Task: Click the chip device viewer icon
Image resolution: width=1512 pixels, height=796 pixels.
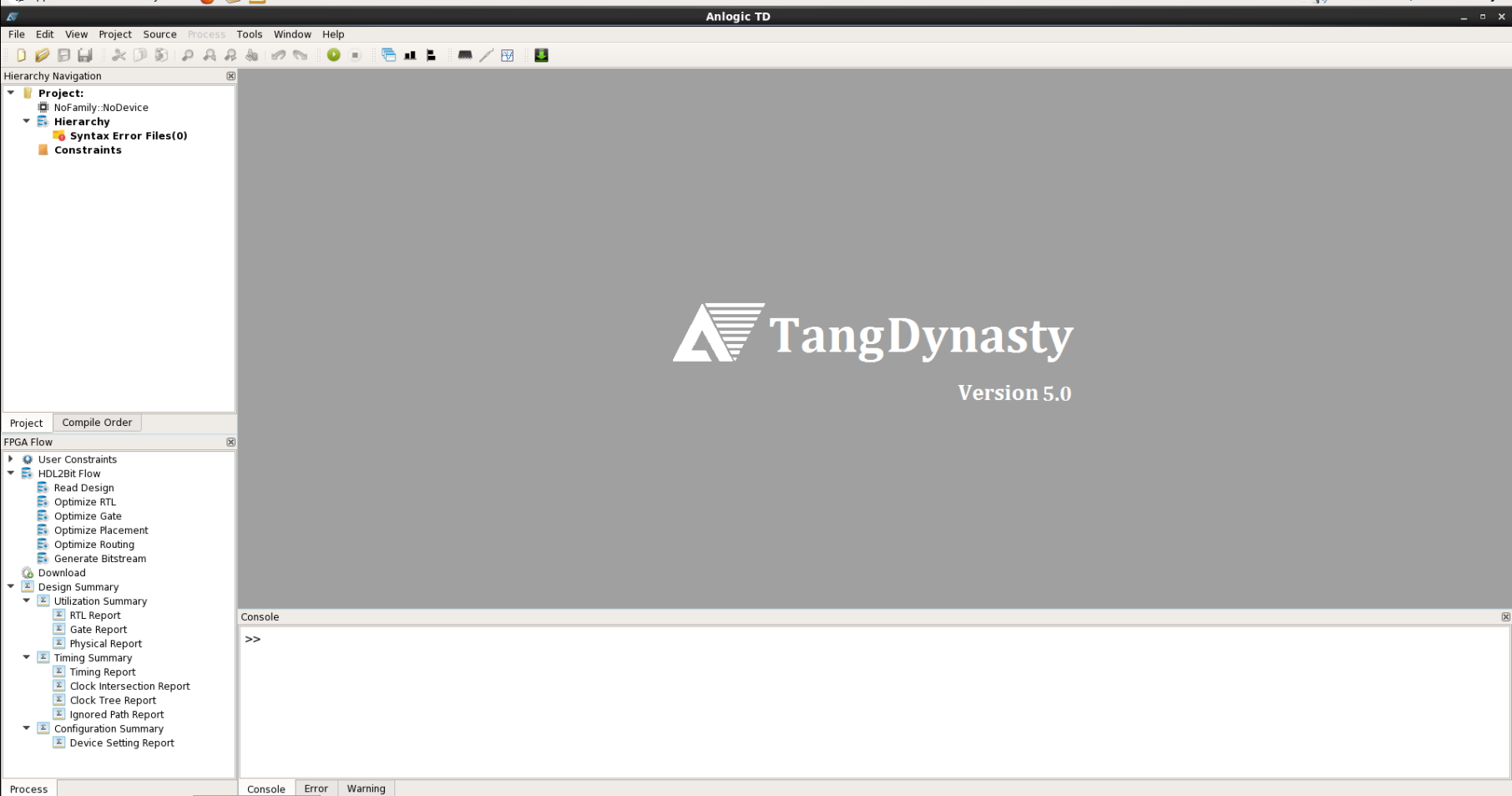Action: click(465, 55)
